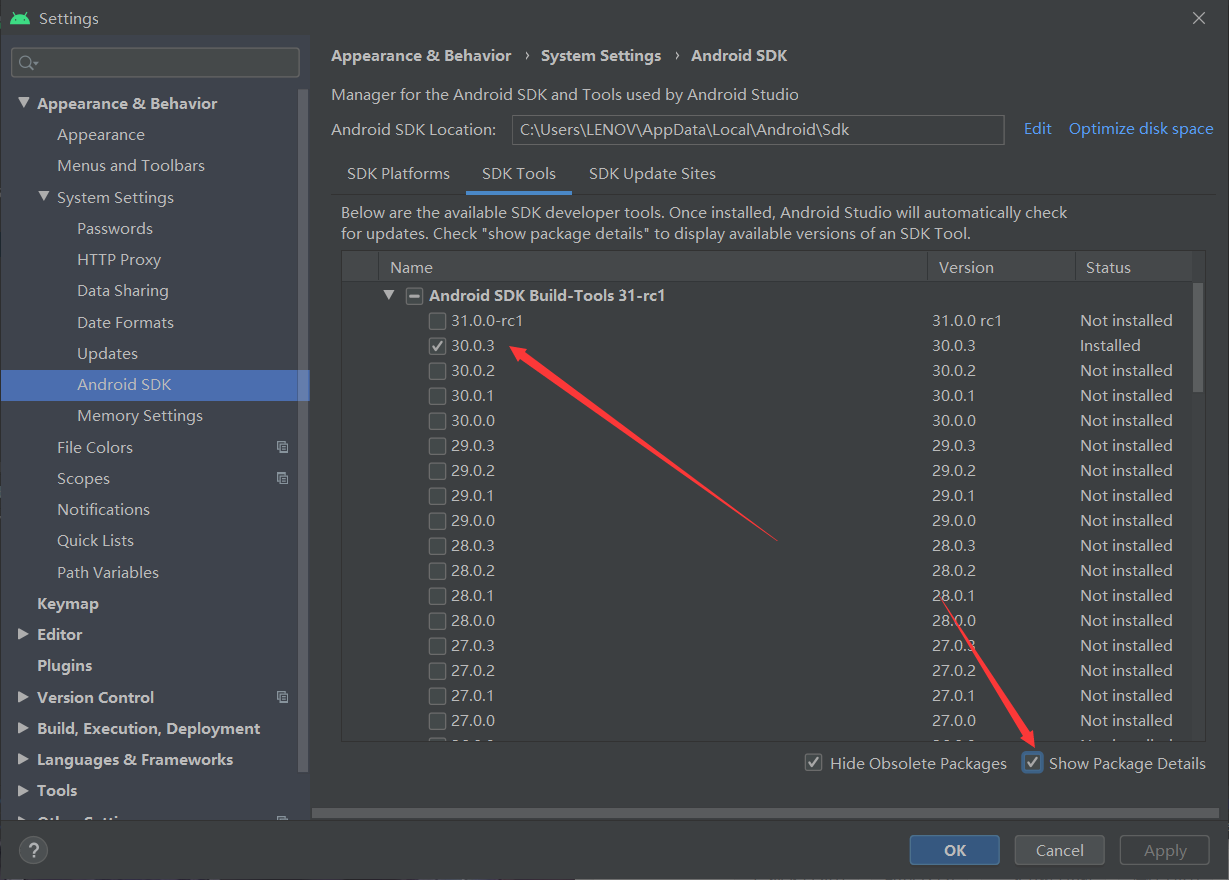Click the Cancel button

point(1060,850)
